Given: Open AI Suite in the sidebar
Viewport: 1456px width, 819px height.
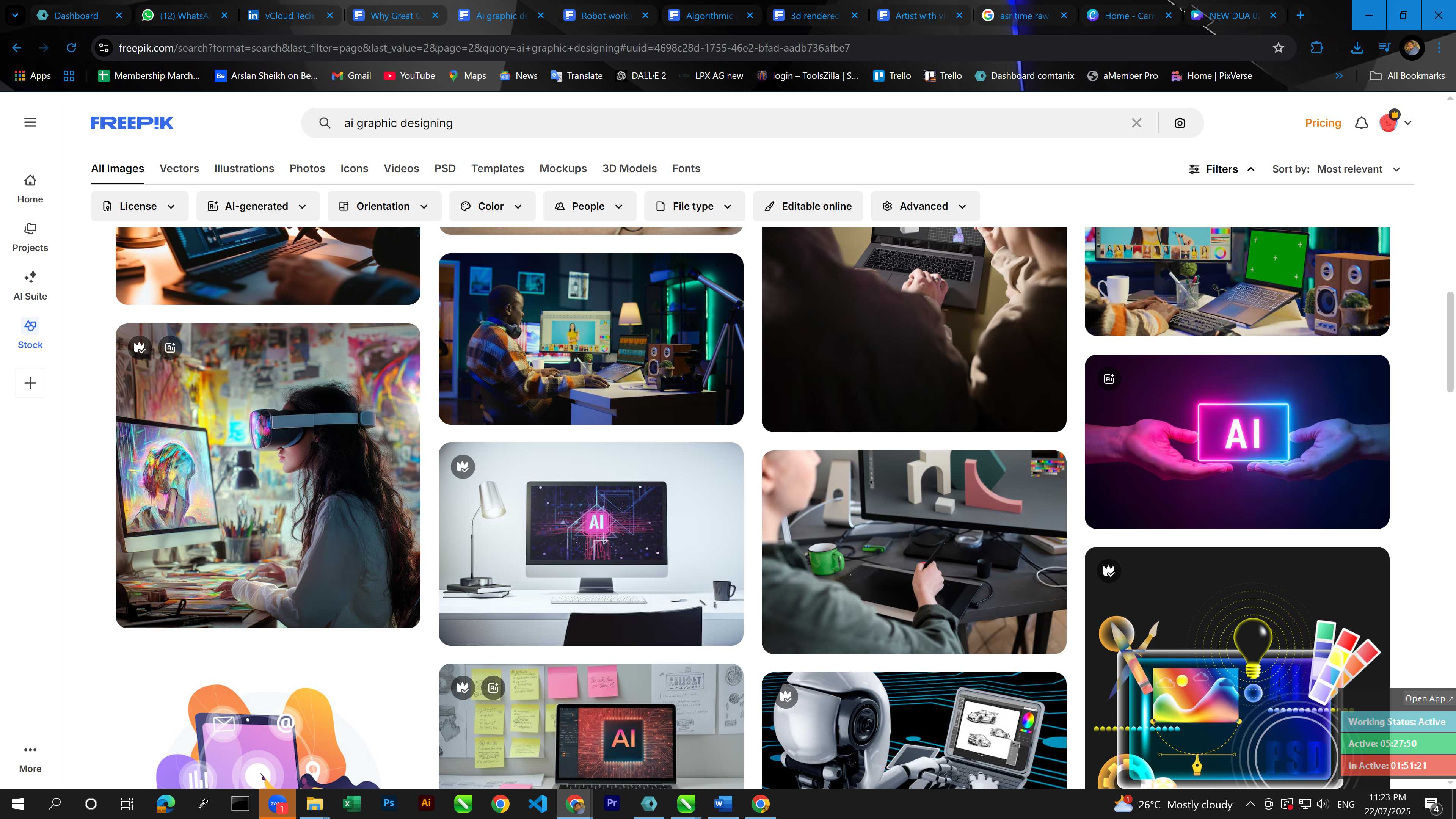Looking at the screenshot, I should point(30,286).
